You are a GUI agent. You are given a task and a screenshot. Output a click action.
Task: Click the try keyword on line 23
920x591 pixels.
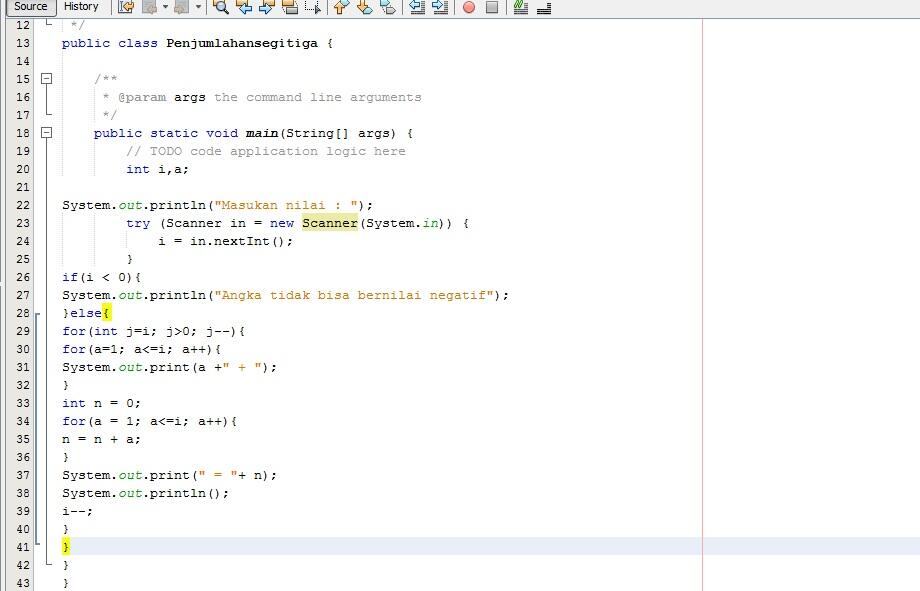tap(138, 224)
